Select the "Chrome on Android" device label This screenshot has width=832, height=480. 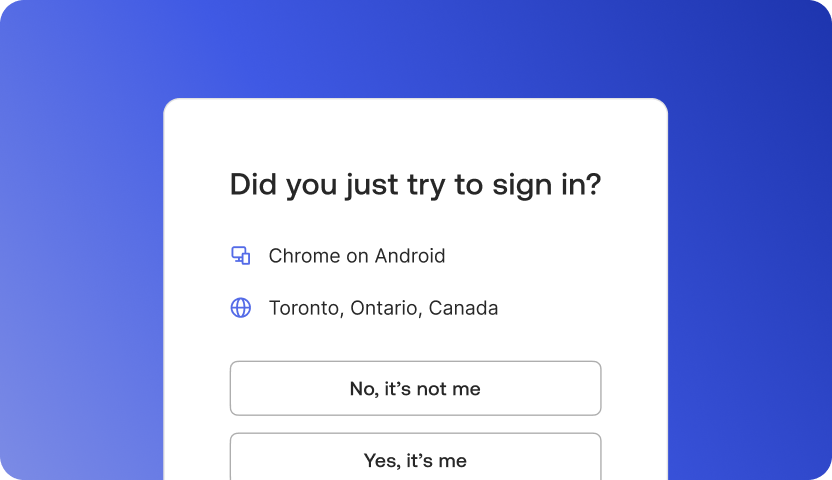coord(357,256)
